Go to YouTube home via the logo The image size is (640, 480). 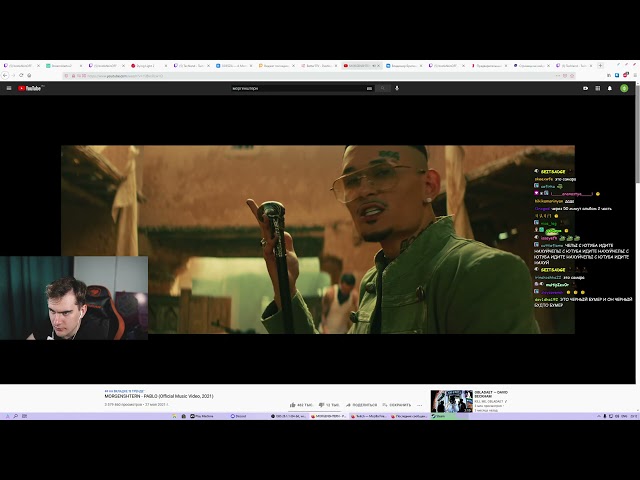[x=29, y=88]
